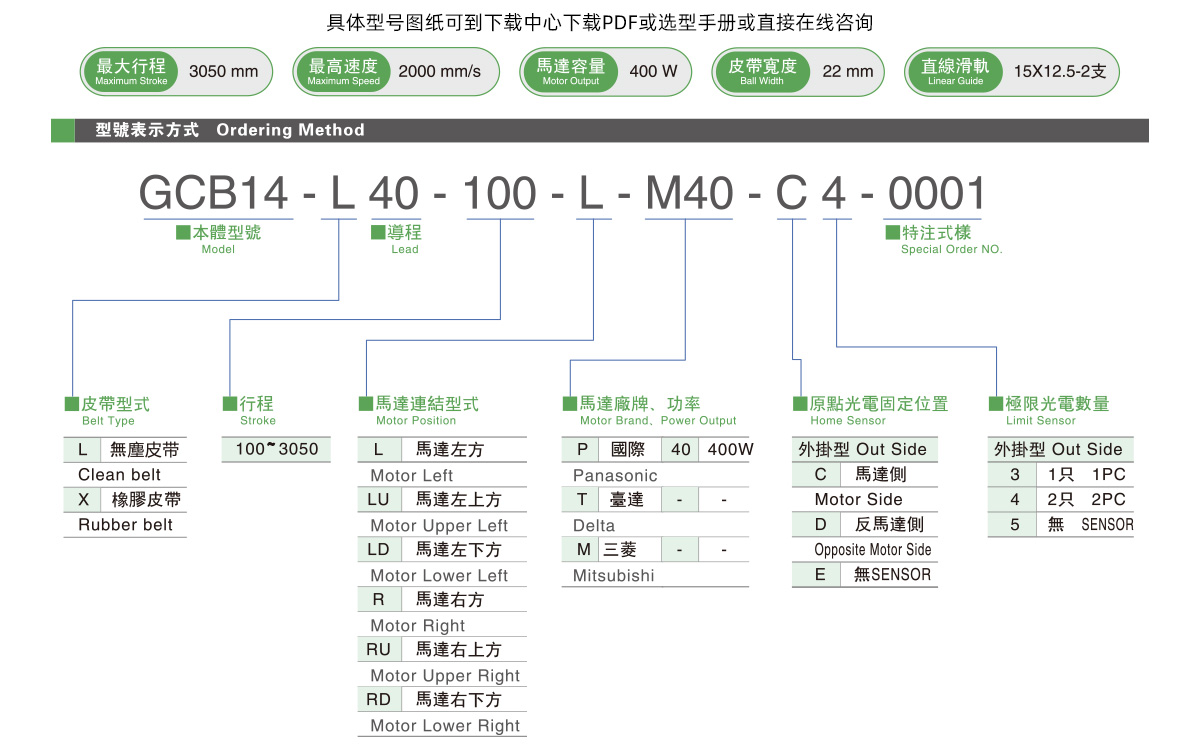Click the 本體型號 Model label
This screenshot has height=750, width=1200.
pyautogui.click(x=218, y=239)
